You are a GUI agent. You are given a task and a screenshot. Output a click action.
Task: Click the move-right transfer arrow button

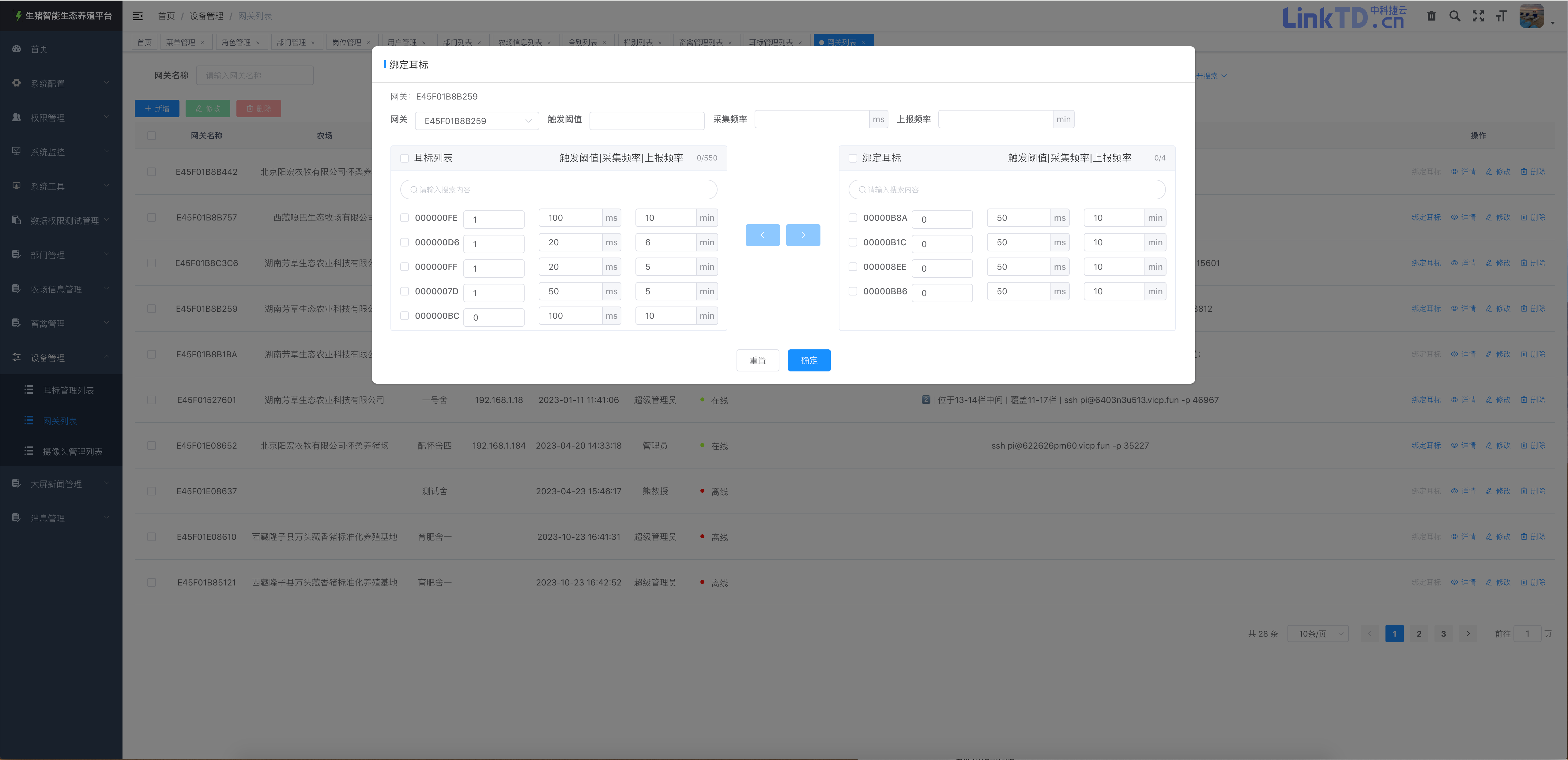[802, 235]
